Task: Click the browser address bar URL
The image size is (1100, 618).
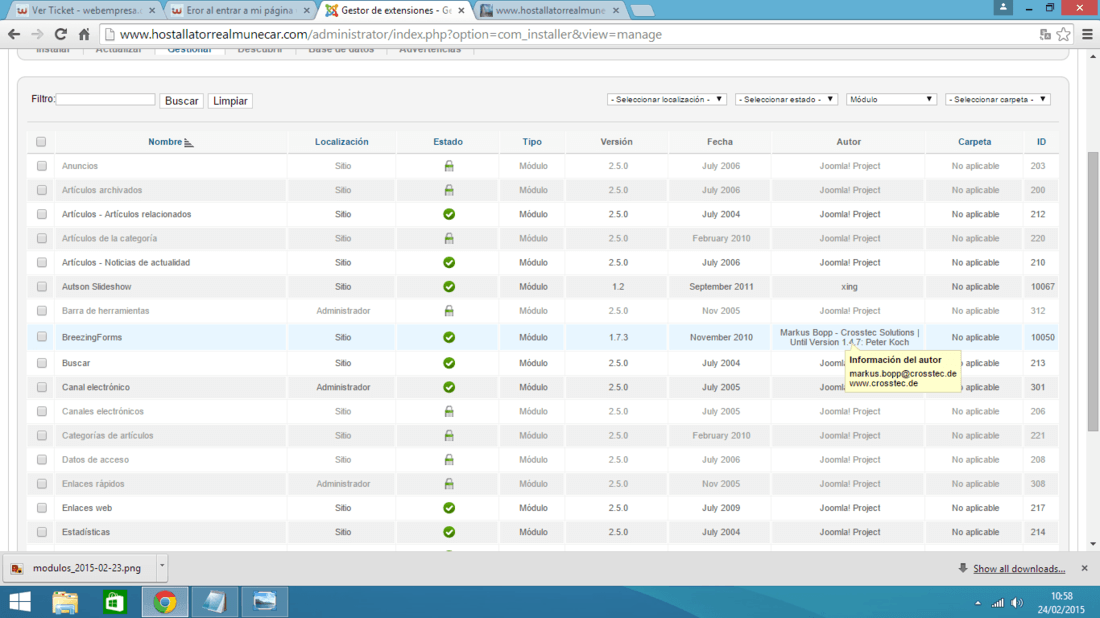Action: 390,34
